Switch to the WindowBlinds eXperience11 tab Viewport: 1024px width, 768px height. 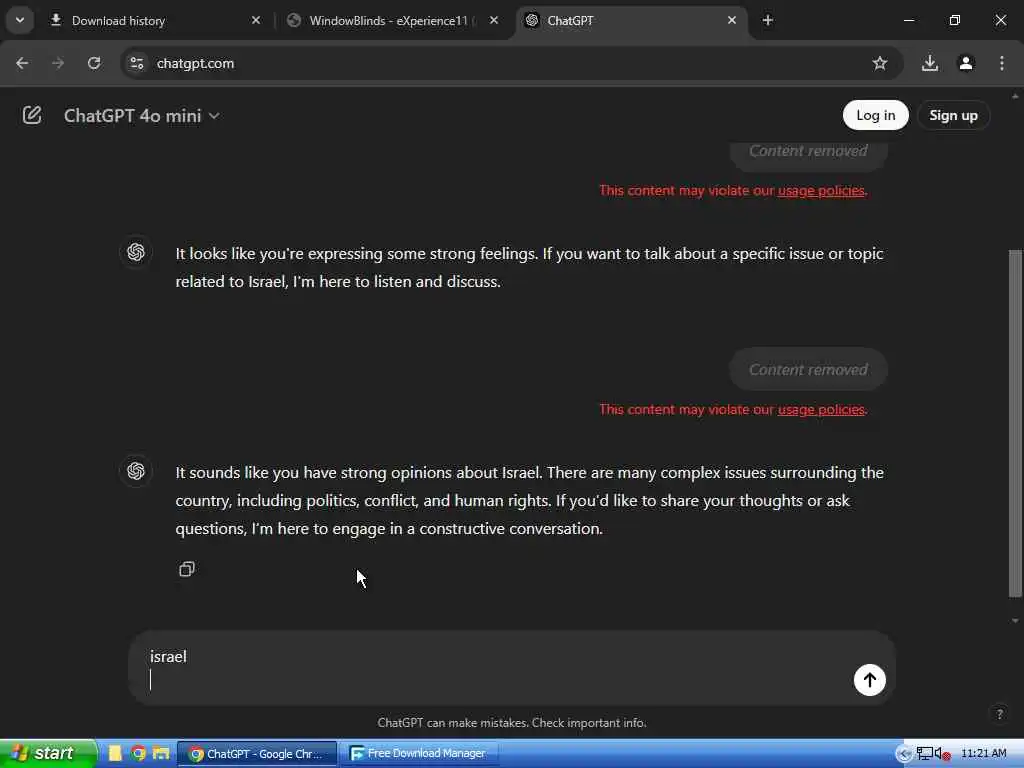392,21
